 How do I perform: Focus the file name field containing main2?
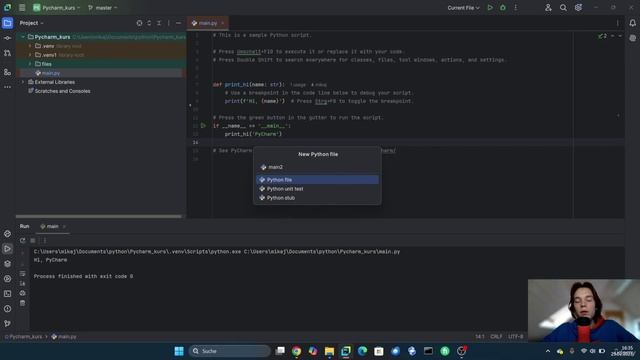[x=318, y=167]
